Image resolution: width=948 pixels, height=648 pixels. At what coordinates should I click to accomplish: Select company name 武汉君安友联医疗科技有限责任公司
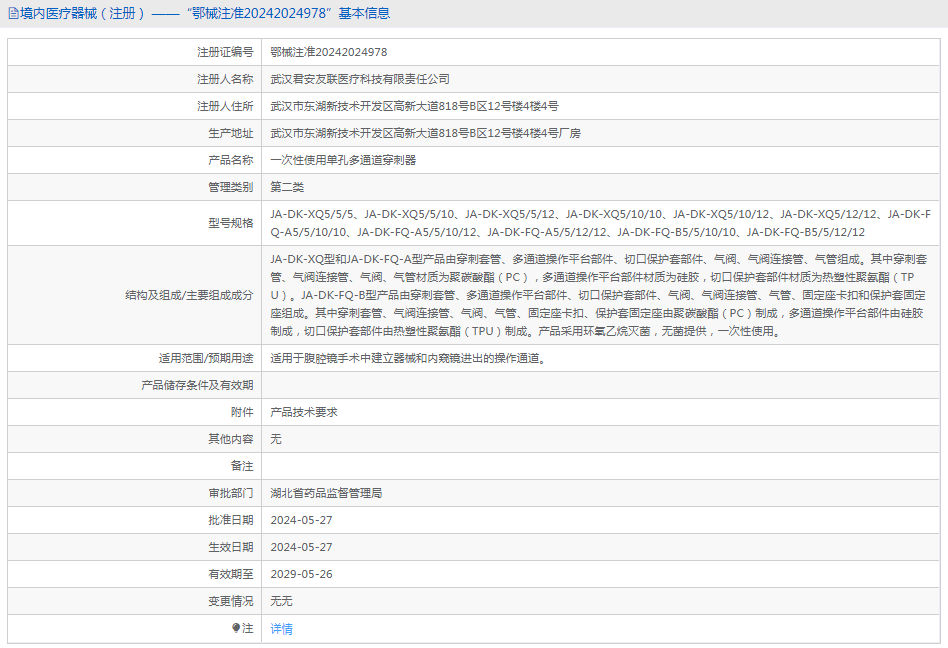[x=360, y=79]
